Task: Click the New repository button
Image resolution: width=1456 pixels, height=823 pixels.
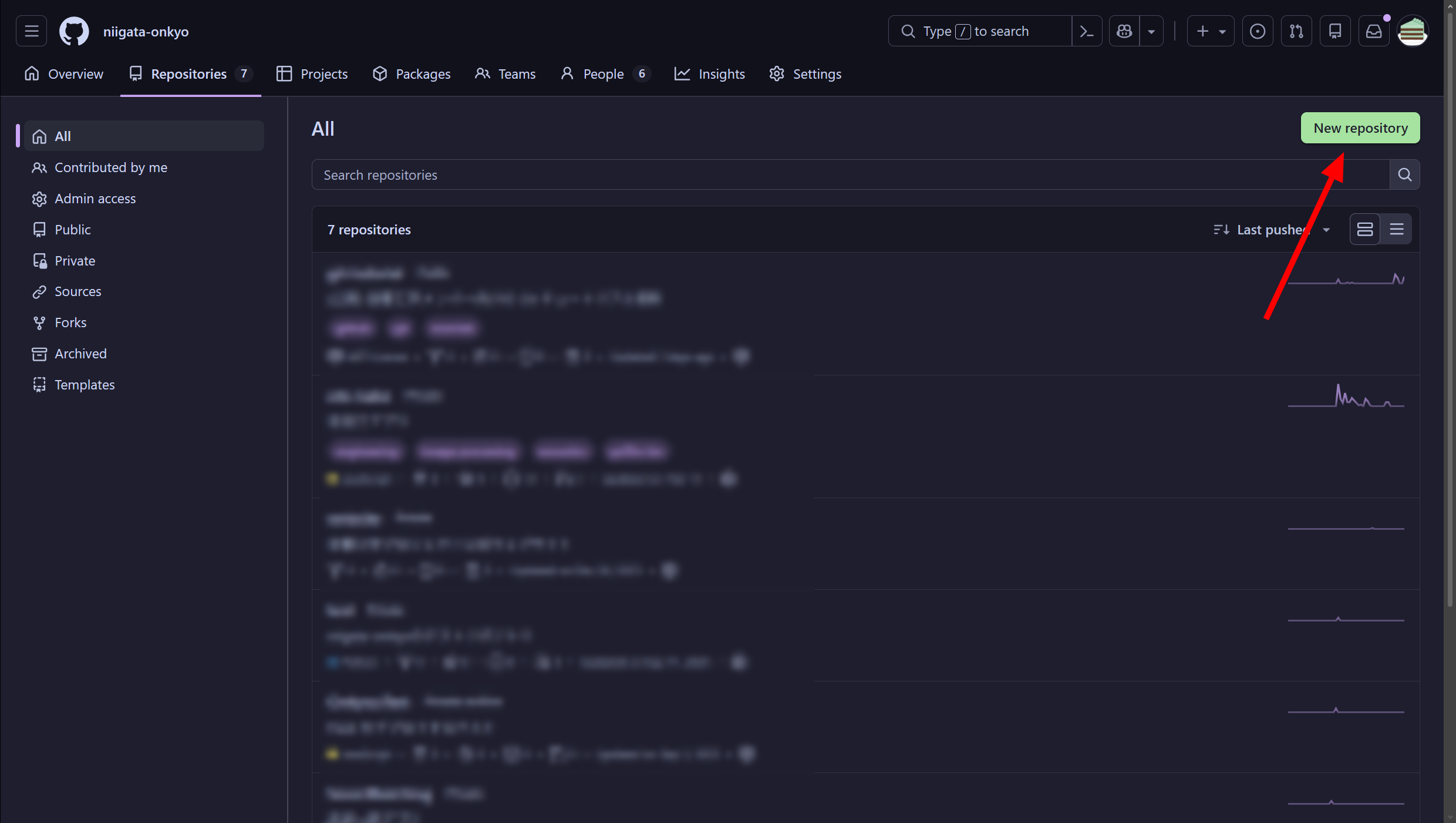Action: pyautogui.click(x=1360, y=128)
